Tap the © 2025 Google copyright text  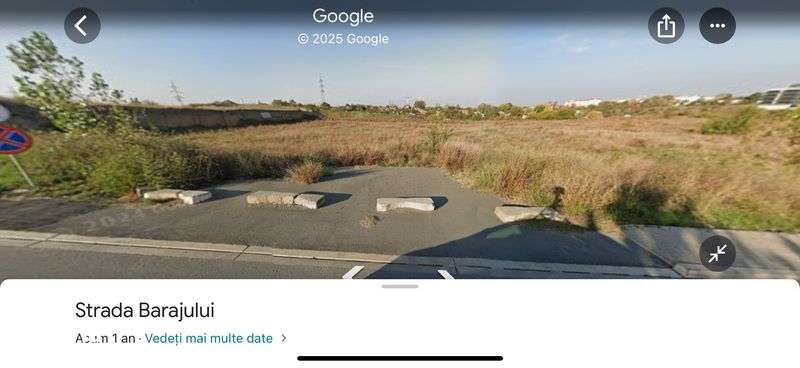[343, 39]
